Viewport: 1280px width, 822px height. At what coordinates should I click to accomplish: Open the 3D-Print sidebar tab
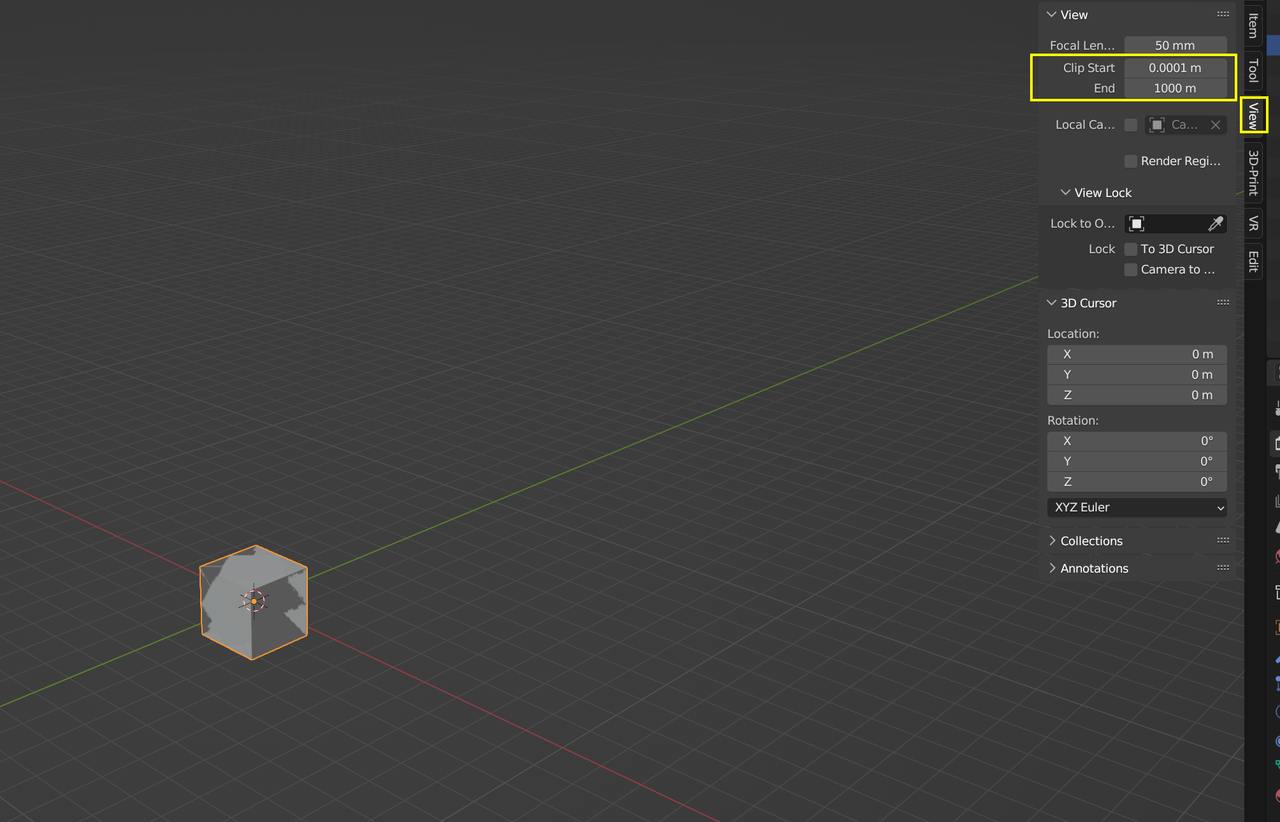tap(1253, 173)
